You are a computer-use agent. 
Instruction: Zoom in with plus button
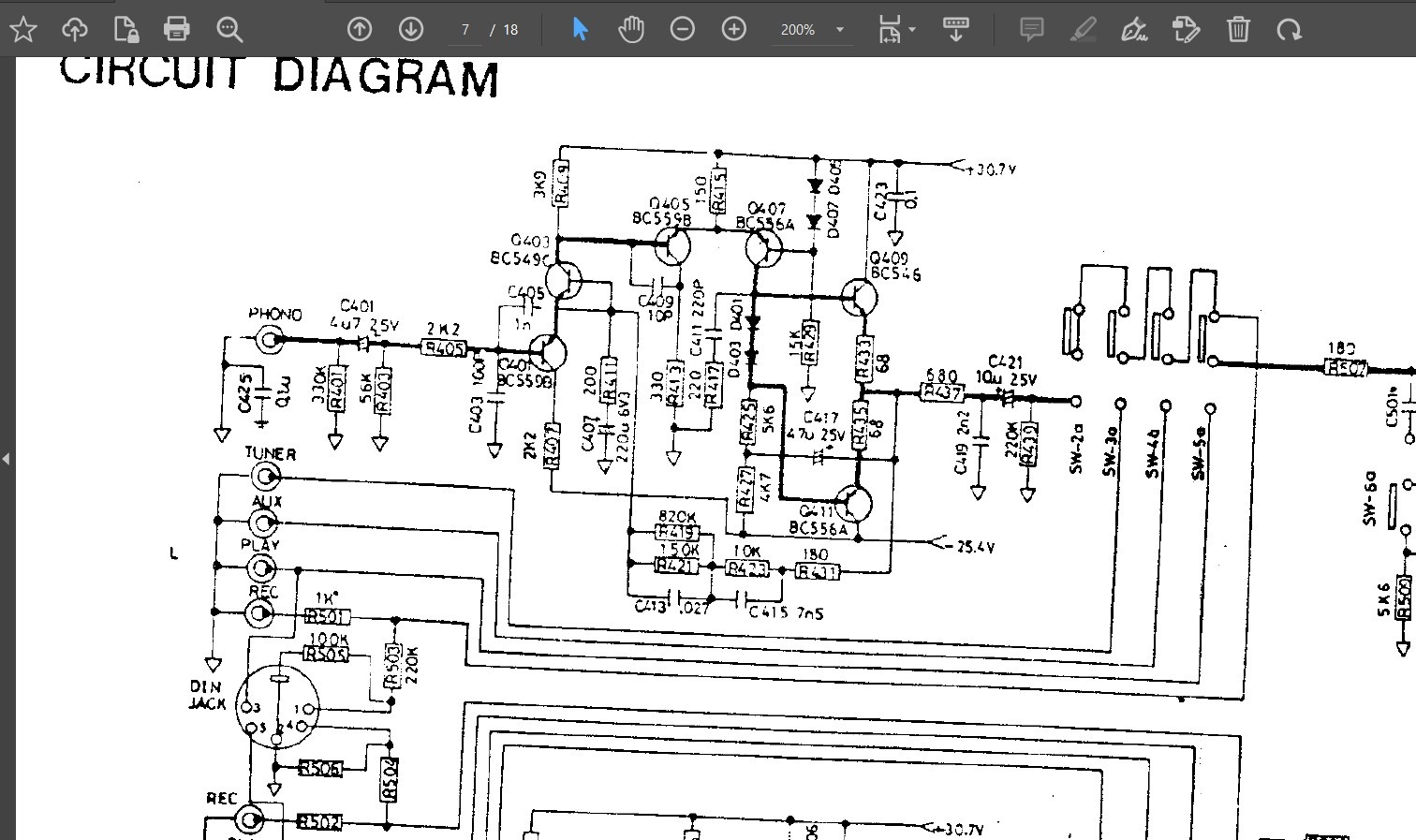click(734, 30)
